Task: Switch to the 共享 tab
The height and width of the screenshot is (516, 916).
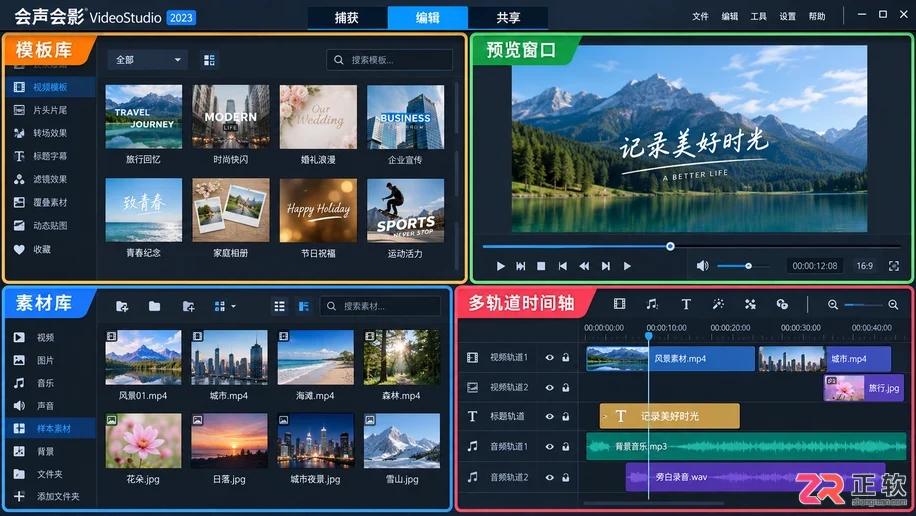Action: tap(508, 18)
